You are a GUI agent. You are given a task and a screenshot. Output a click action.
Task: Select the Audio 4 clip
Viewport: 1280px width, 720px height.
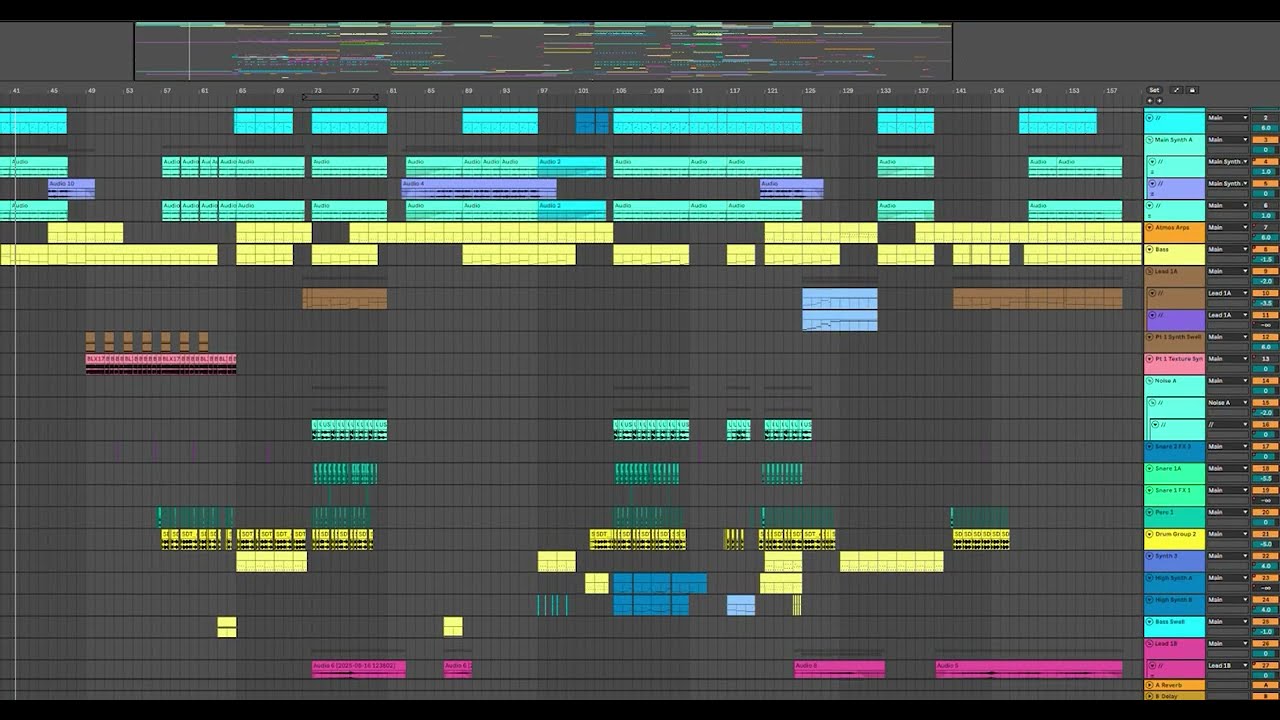(x=479, y=188)
